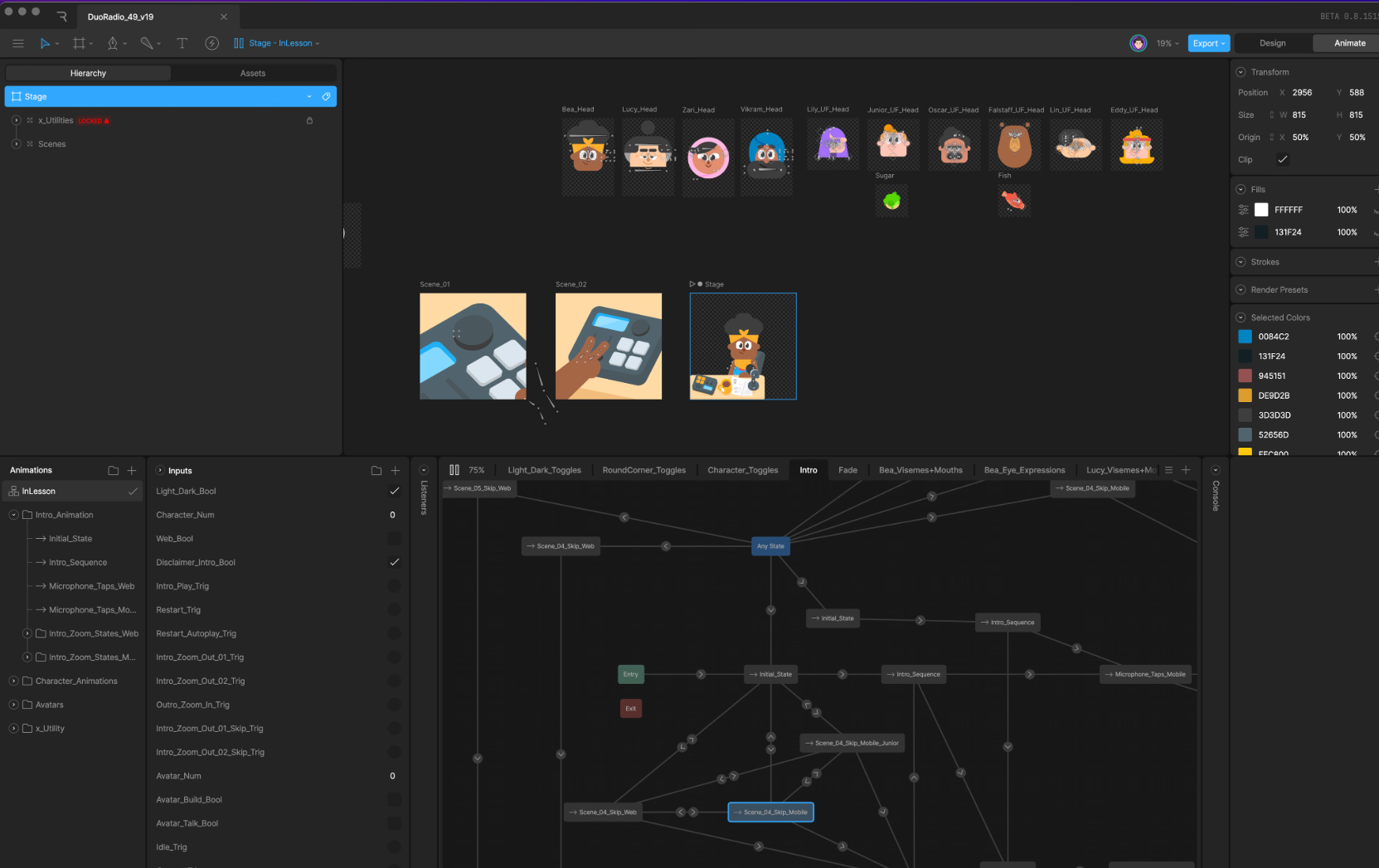Image resolution: width=1379 pixels, height=868 pixels.
Task: Expand the x_Utilities group
Action: [17, 121]
